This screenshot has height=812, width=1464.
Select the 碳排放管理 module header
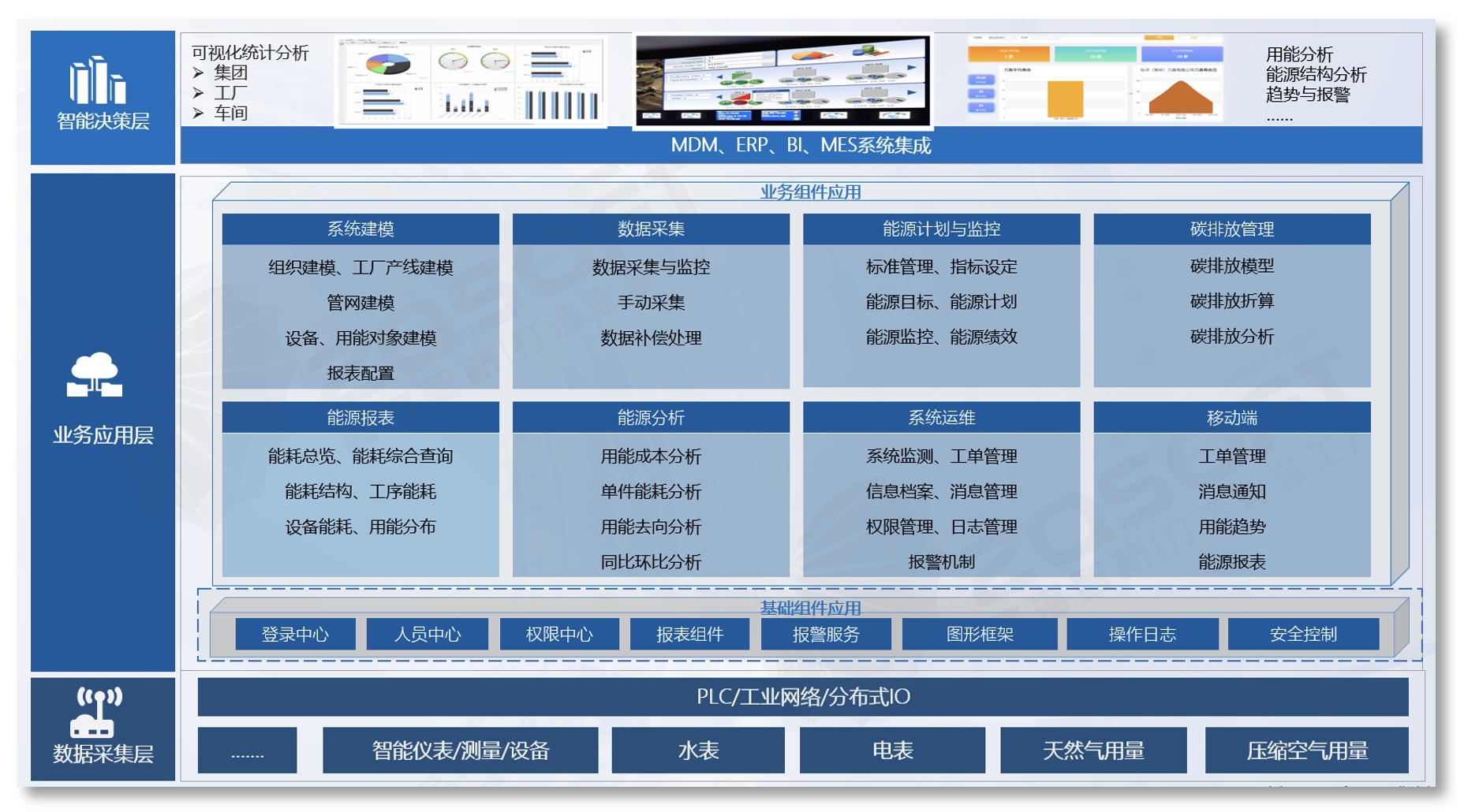(1231, 229)
